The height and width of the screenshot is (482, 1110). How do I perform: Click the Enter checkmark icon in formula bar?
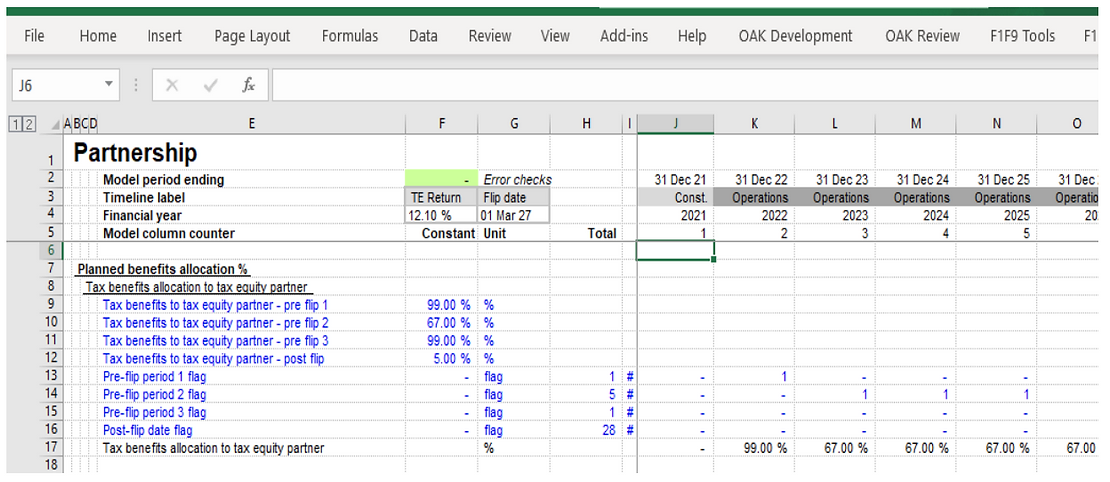pos(210,86)
